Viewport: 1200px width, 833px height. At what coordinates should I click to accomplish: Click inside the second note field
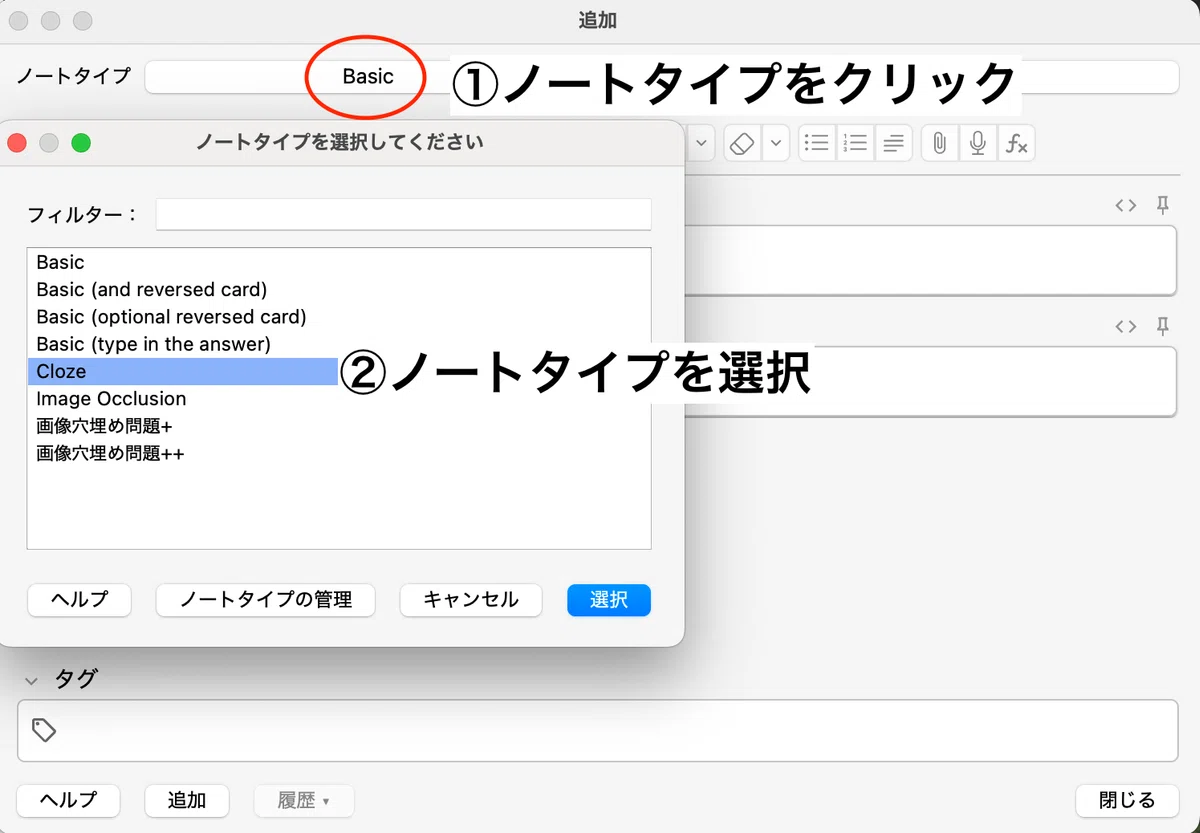(930, 381)
